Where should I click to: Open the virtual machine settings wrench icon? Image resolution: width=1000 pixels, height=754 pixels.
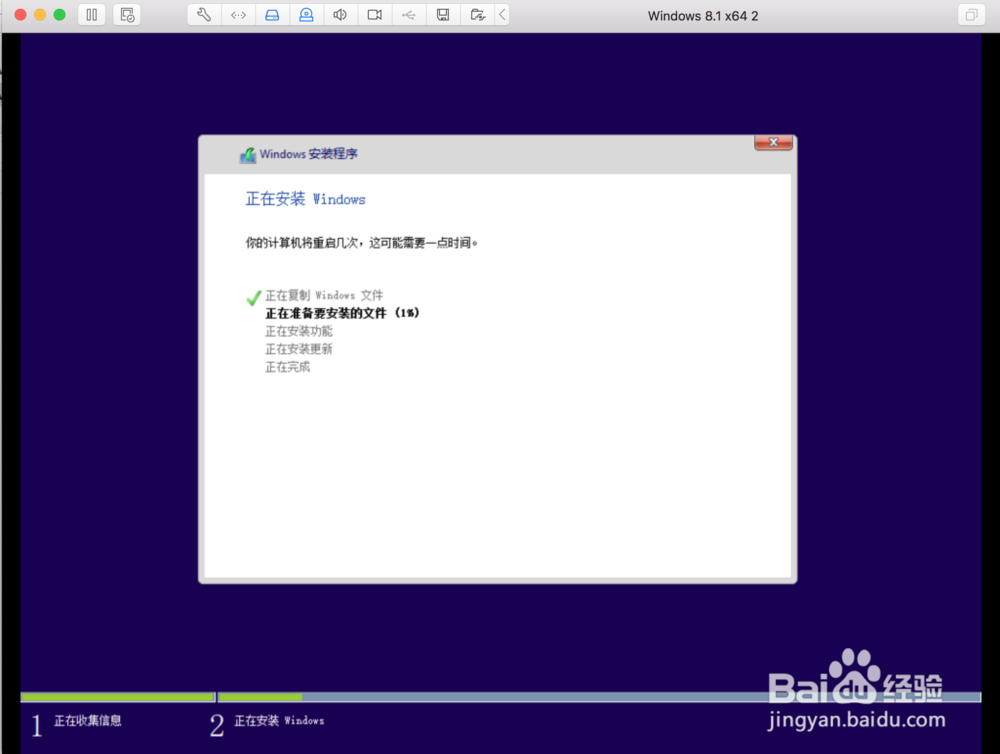tap(203, 14)
